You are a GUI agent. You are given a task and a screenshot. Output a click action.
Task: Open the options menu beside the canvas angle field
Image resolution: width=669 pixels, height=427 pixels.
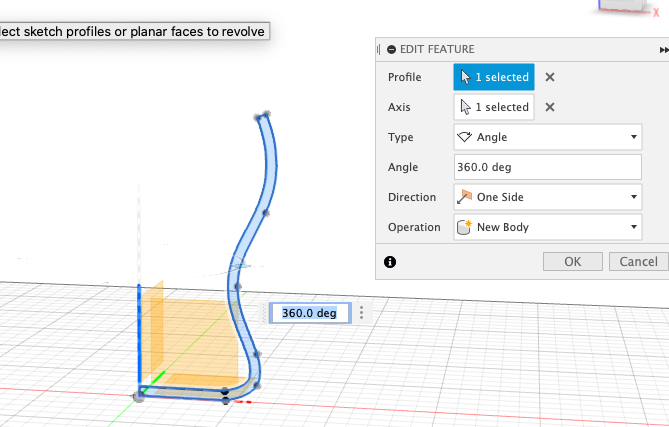pos(361,313)
